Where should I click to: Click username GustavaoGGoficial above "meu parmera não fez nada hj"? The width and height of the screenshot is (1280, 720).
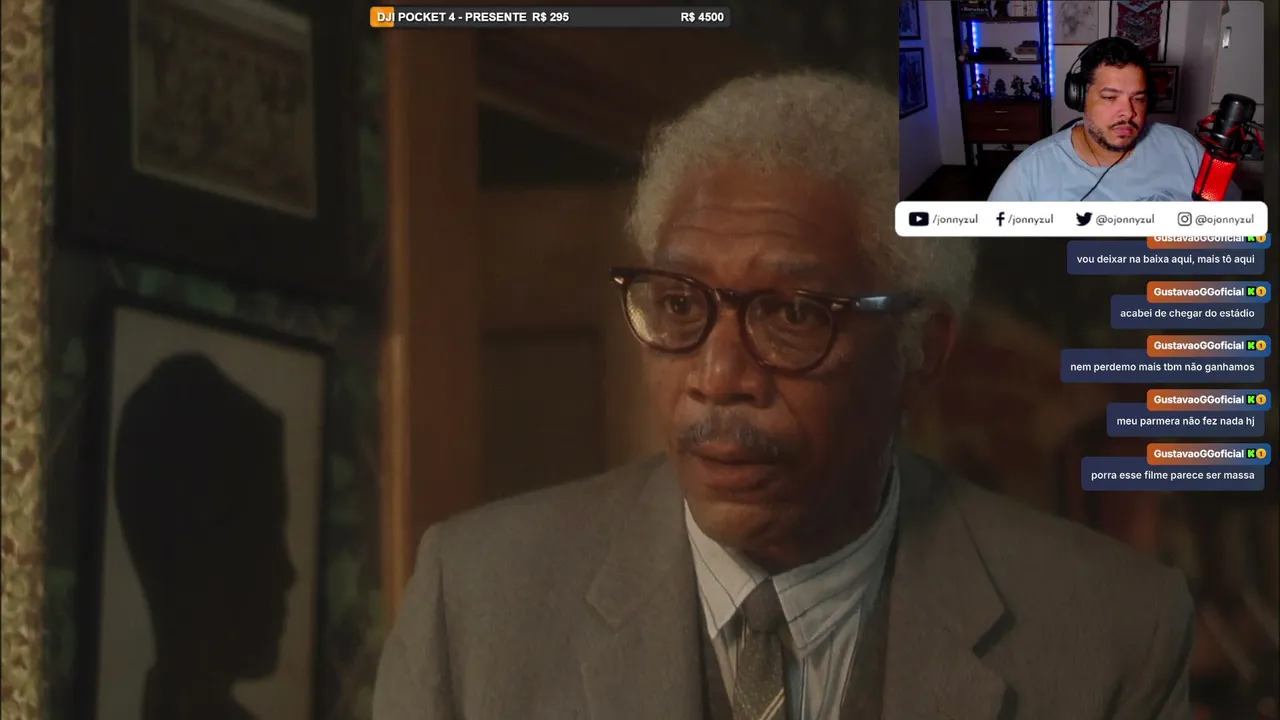pyautogui.click(x=1198, y=400)
